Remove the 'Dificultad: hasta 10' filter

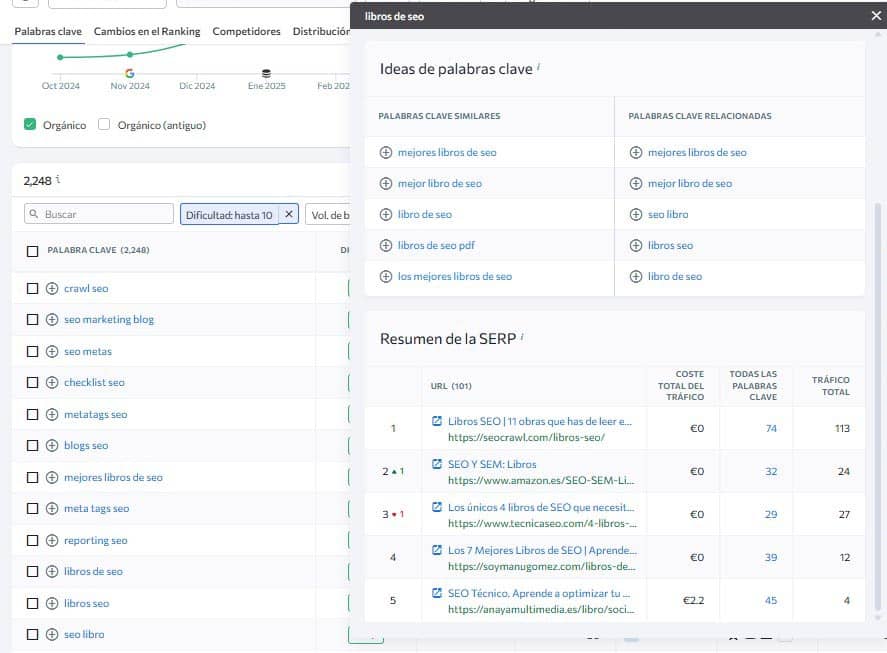click(x=289, y=214)
